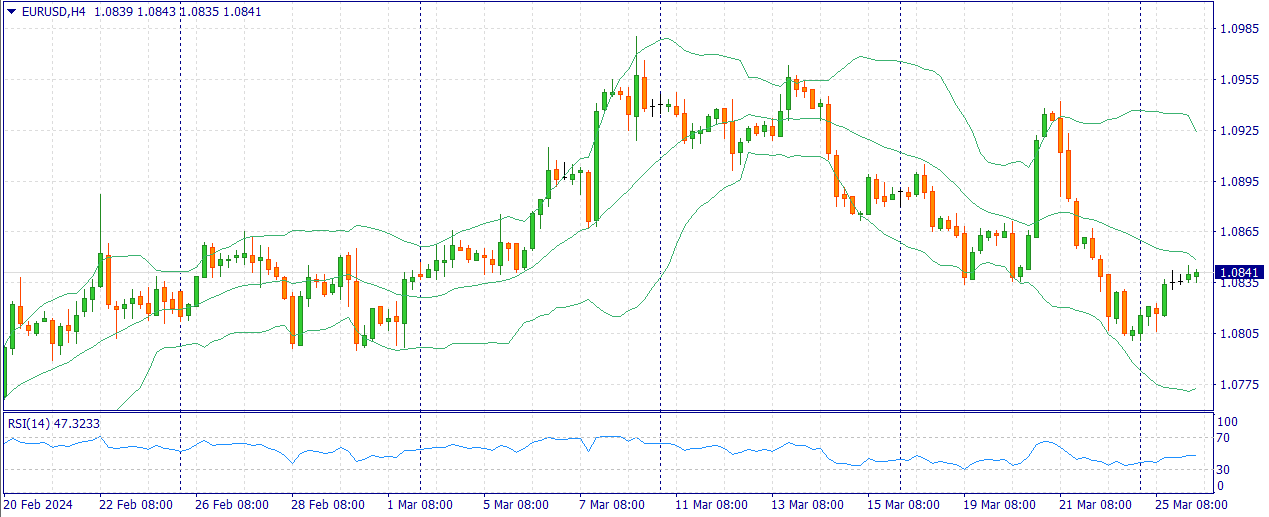This screenshot has width=1269, height=517.
Task: Pick the 19 Mar 08:00 time label
Action: pos(998,505)
